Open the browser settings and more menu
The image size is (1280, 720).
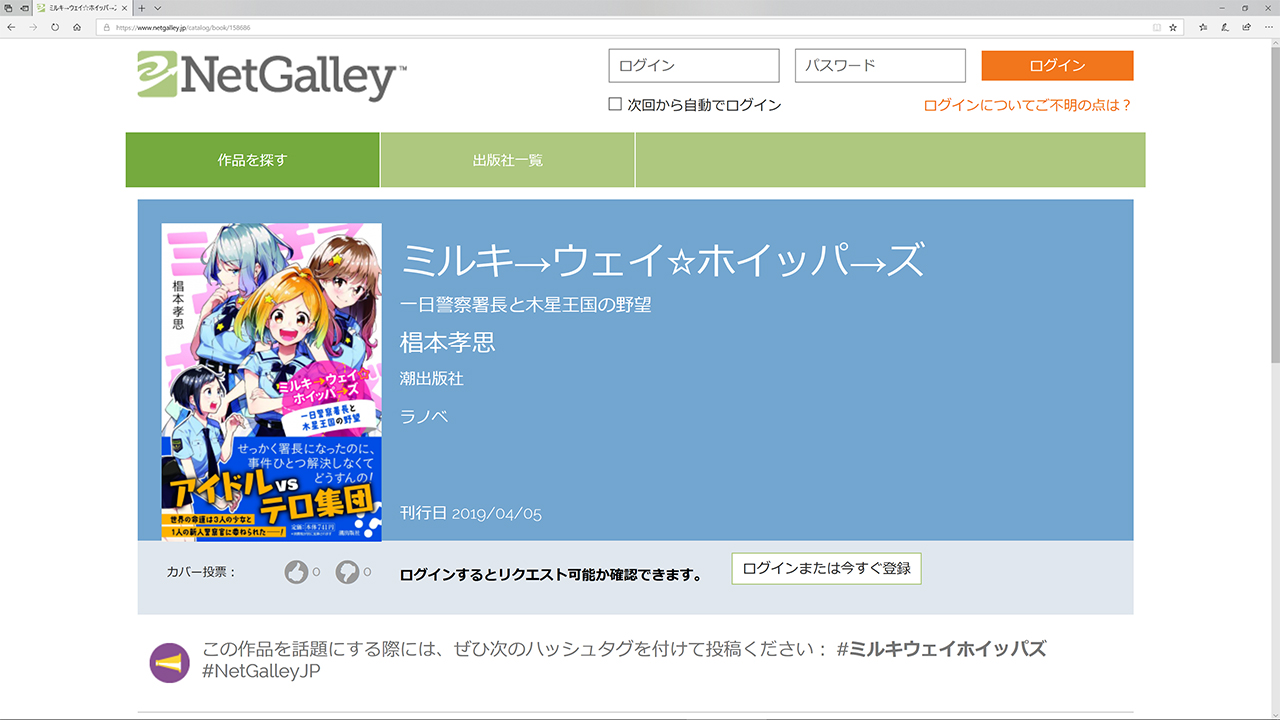1268,27
